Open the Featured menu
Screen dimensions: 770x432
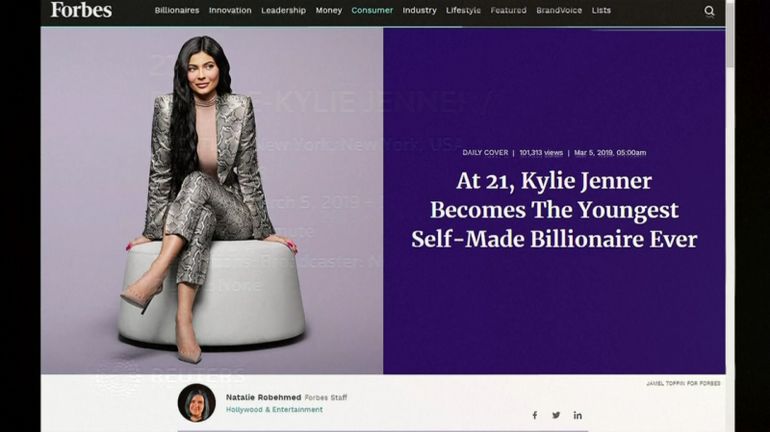tap(508, 10)
